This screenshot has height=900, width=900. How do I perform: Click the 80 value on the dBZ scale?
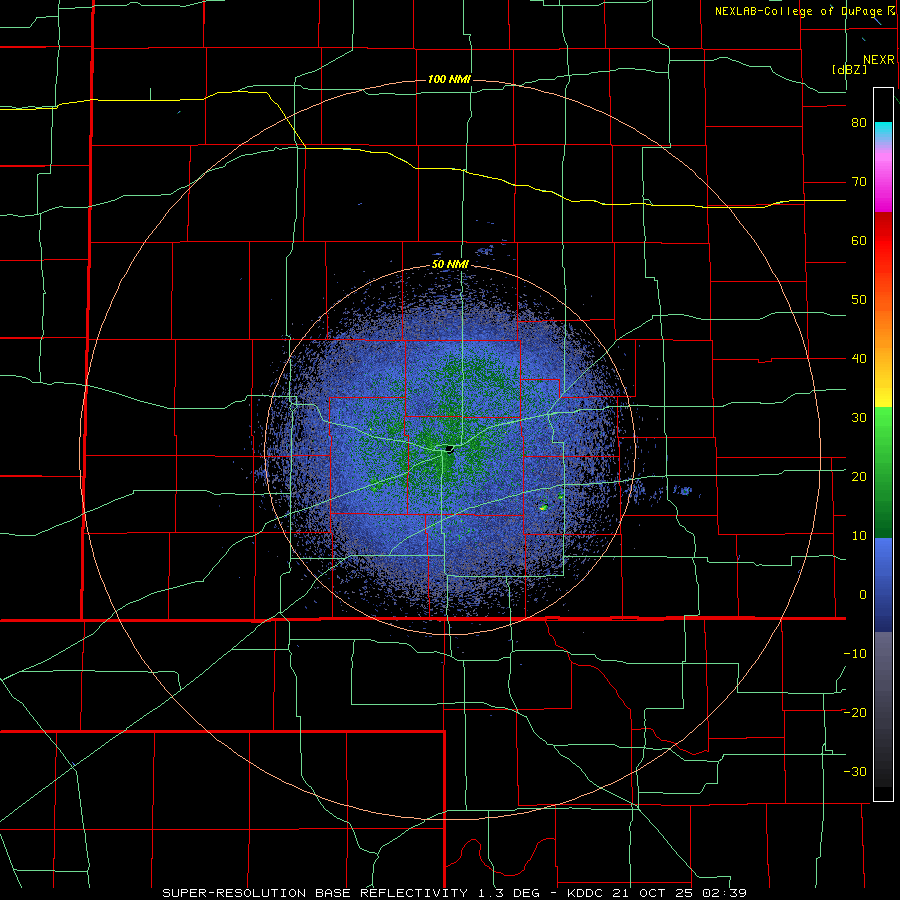tap(859, 123)
